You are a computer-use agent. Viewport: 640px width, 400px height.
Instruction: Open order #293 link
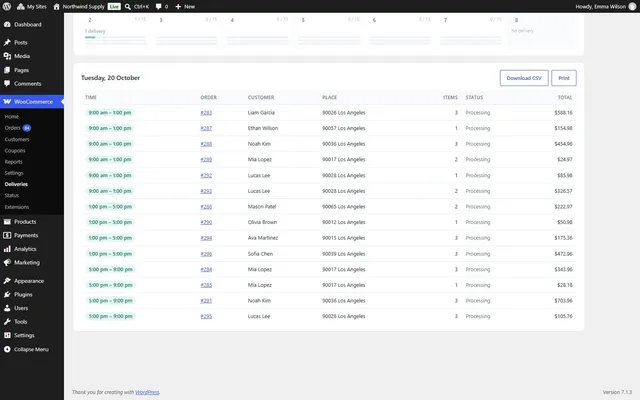(206, 191)
